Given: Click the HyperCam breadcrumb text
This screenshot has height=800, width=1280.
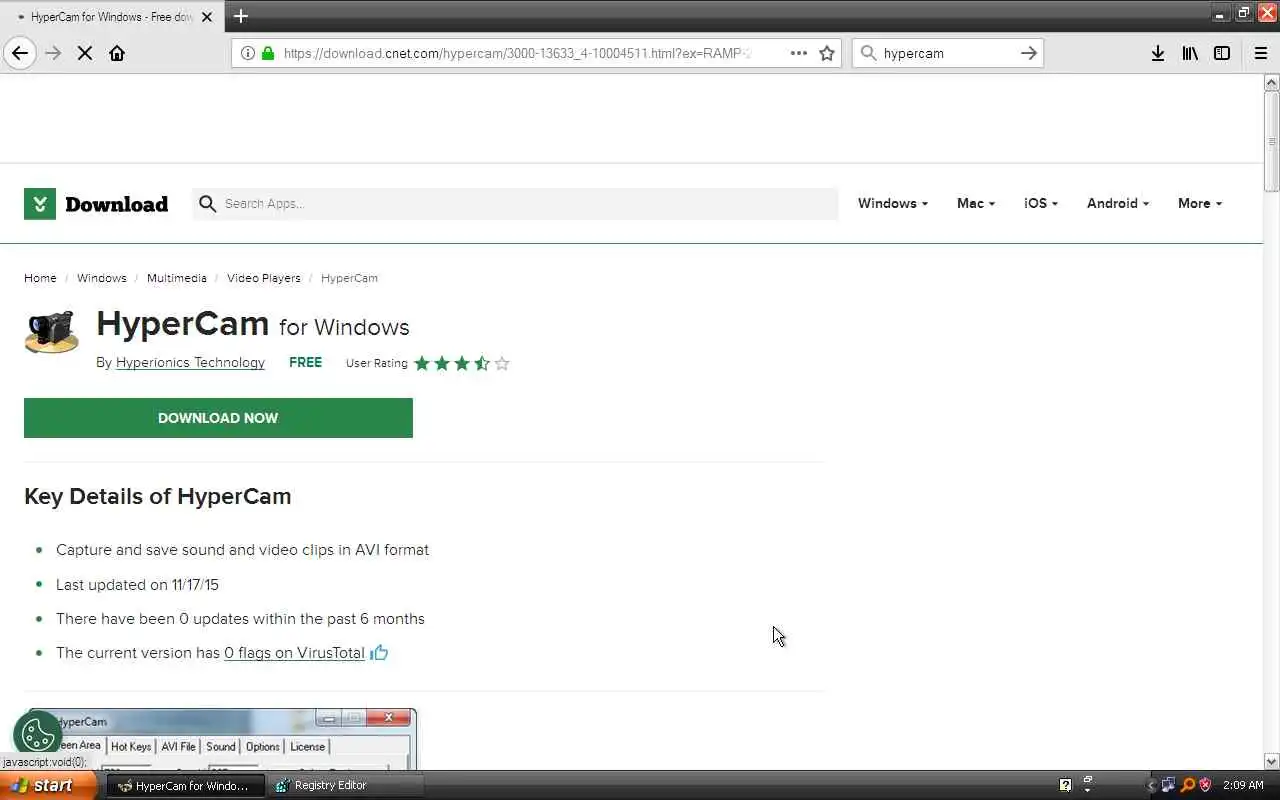Looking at the screenshot, I should (349, 278).
